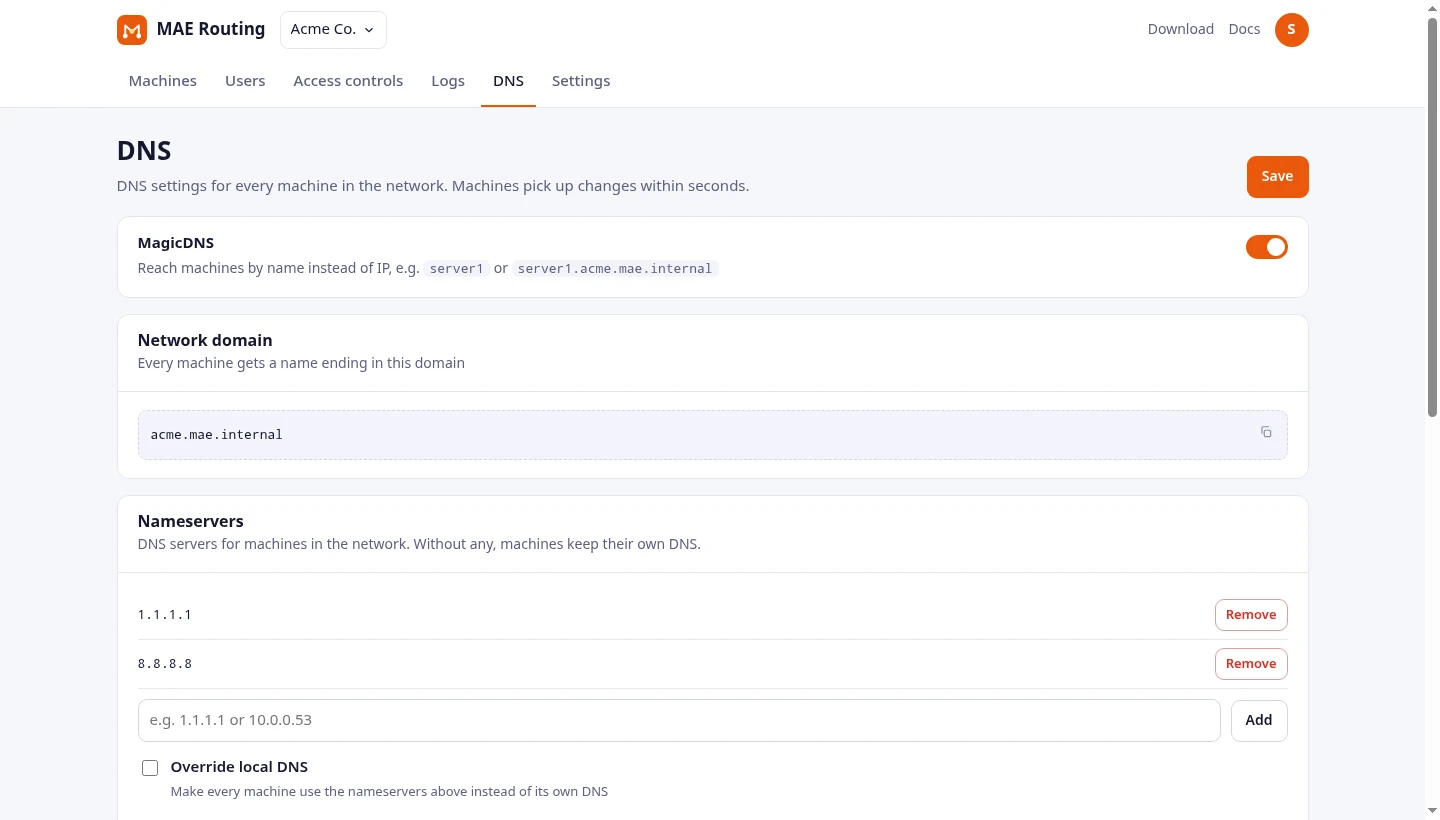Click the 1.1.1.1 nameserver entry text
Image resolution: width=1440 pixels, height=820 pixels.
(164, 615)
